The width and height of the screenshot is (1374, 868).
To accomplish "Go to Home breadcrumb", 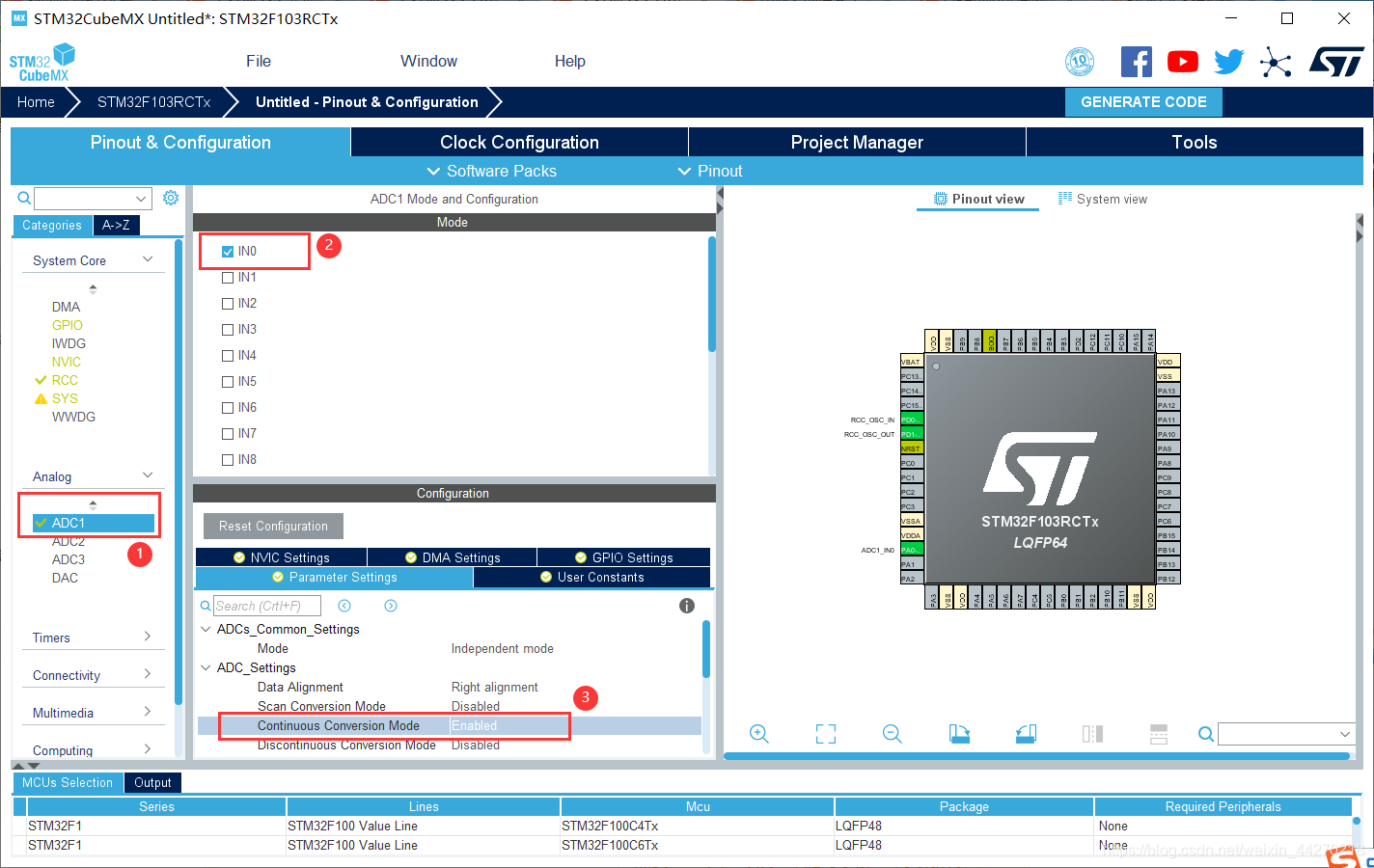I will tap(36, 102).
